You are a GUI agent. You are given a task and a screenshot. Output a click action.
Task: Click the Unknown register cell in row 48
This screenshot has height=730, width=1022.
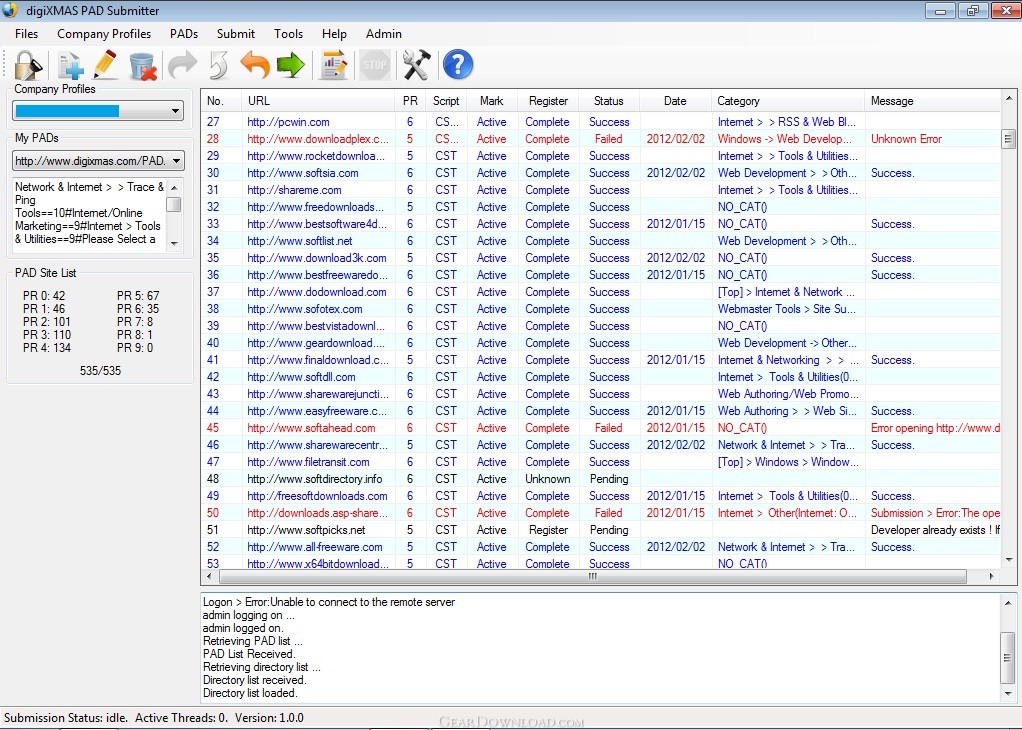[x=548, y=479]
